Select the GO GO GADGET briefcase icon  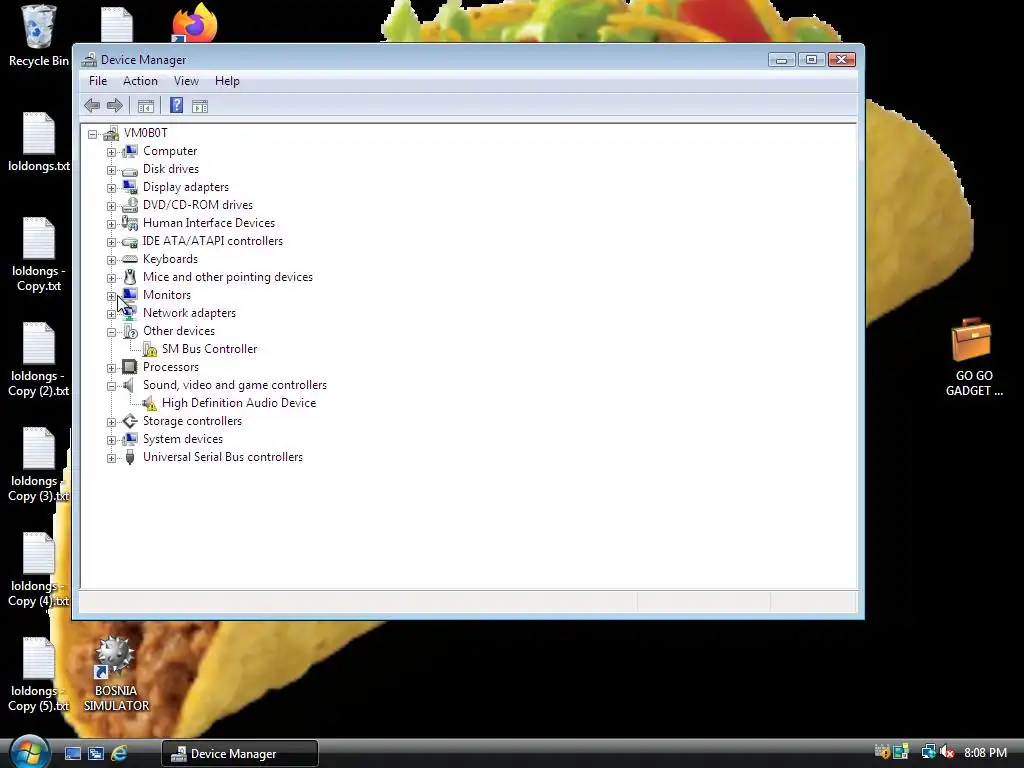pyautogui.click(x=973, y=358)
